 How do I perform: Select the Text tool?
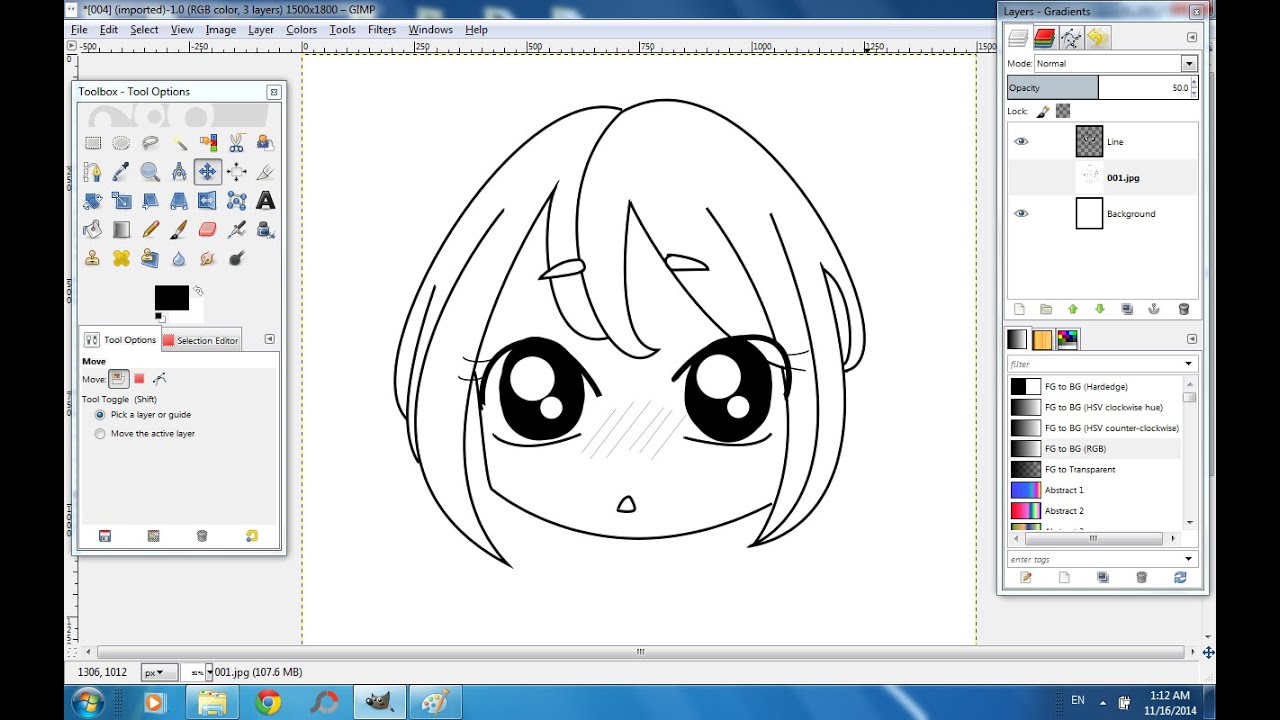click(265, 201)
